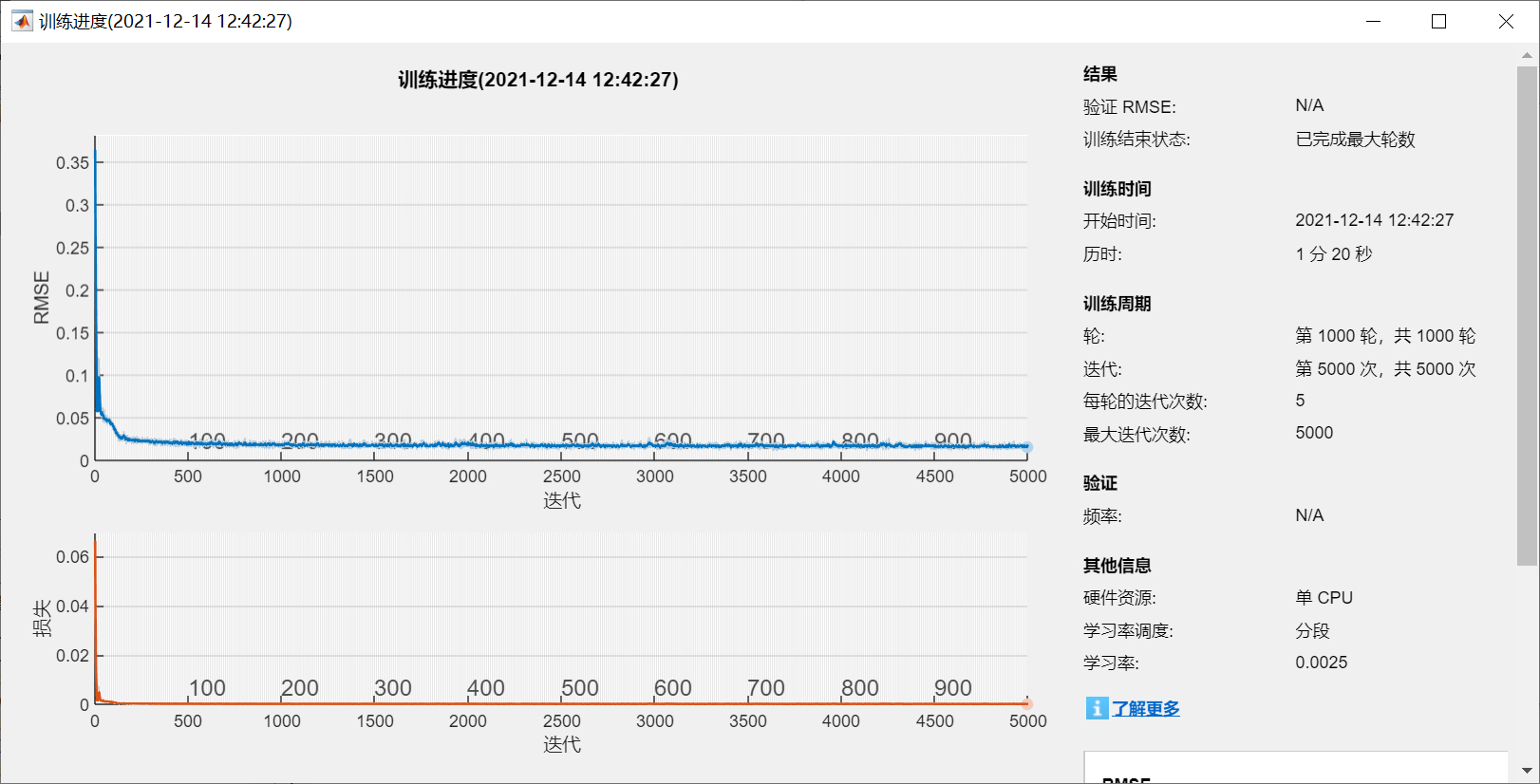Click the iteration value 第 5000 次，共 5000 次

point(1385,369)
